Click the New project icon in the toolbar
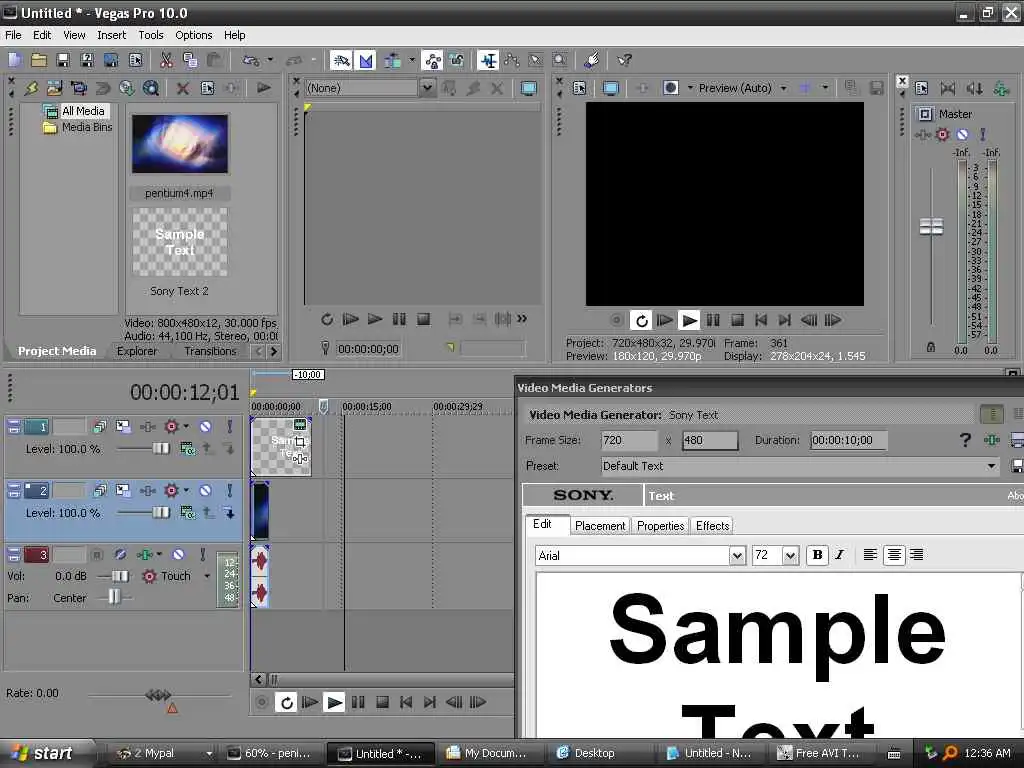 coord(14,61)
